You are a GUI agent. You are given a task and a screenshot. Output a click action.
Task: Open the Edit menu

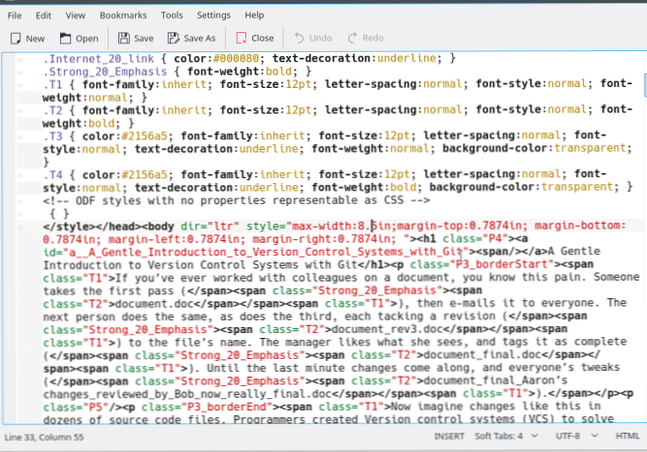coord(43,15)
